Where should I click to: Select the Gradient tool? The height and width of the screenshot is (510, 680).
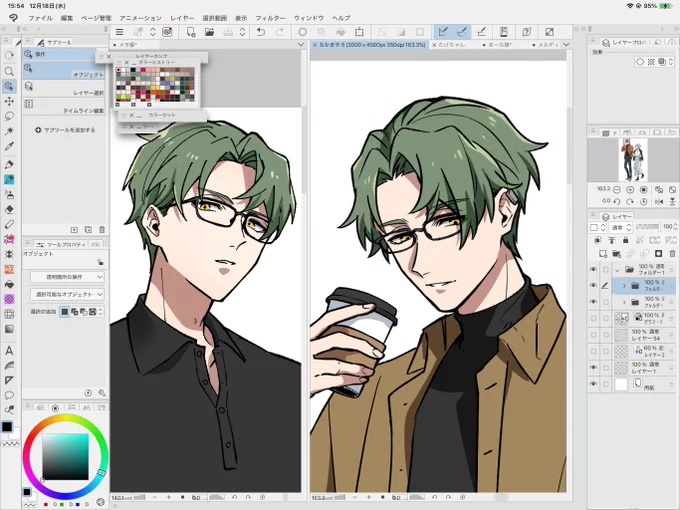(9, 329)
